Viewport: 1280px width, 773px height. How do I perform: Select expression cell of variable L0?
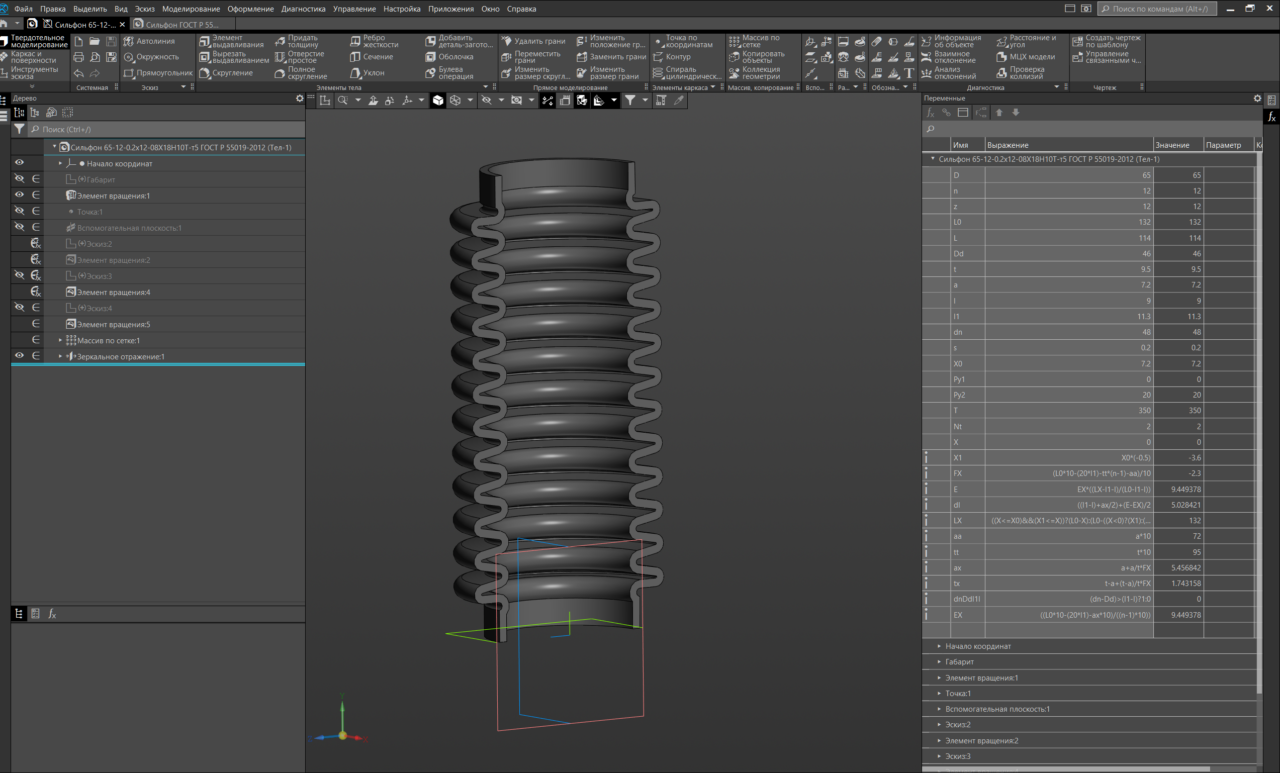click(x=1068, y=222)
